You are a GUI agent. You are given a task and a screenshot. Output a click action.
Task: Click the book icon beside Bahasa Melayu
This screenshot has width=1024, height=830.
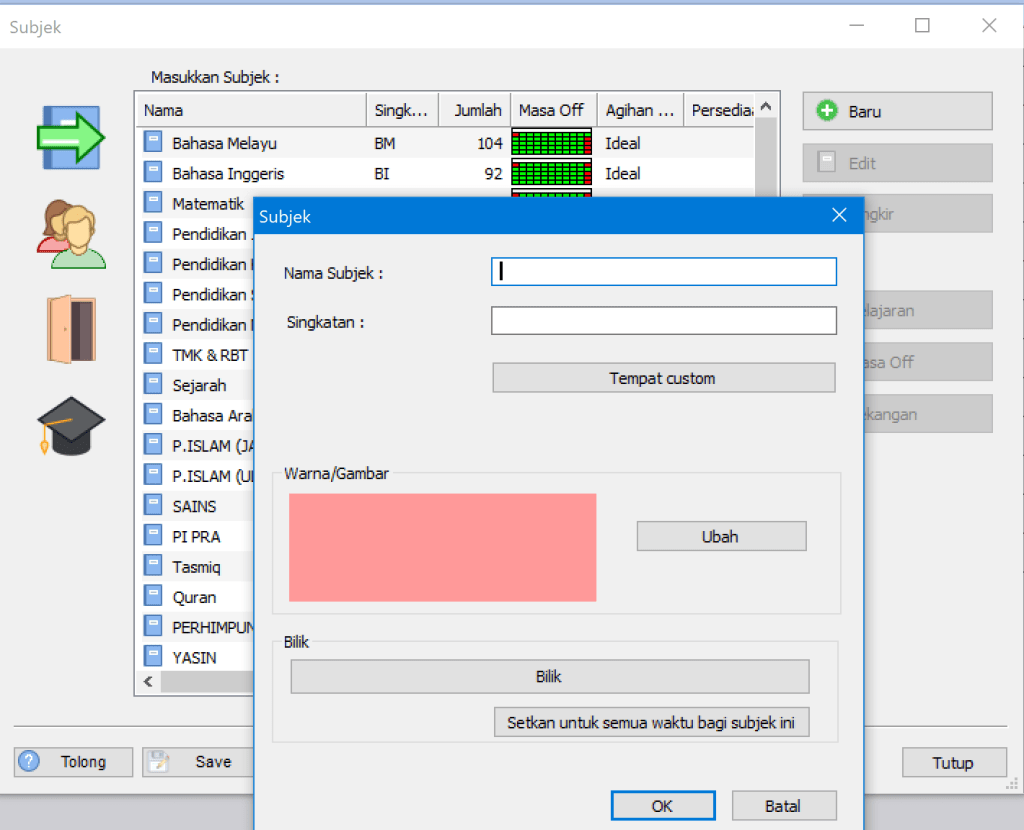coord(153,143)
